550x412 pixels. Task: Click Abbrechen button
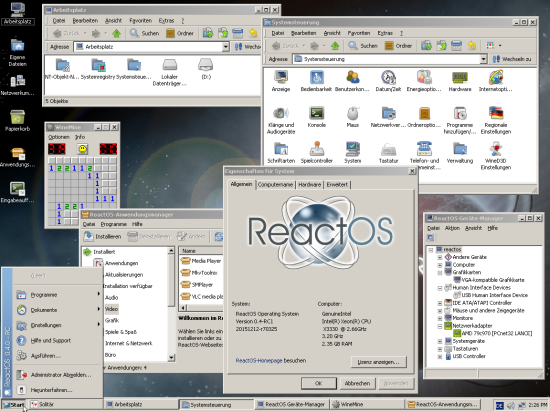tap(357, 383)
